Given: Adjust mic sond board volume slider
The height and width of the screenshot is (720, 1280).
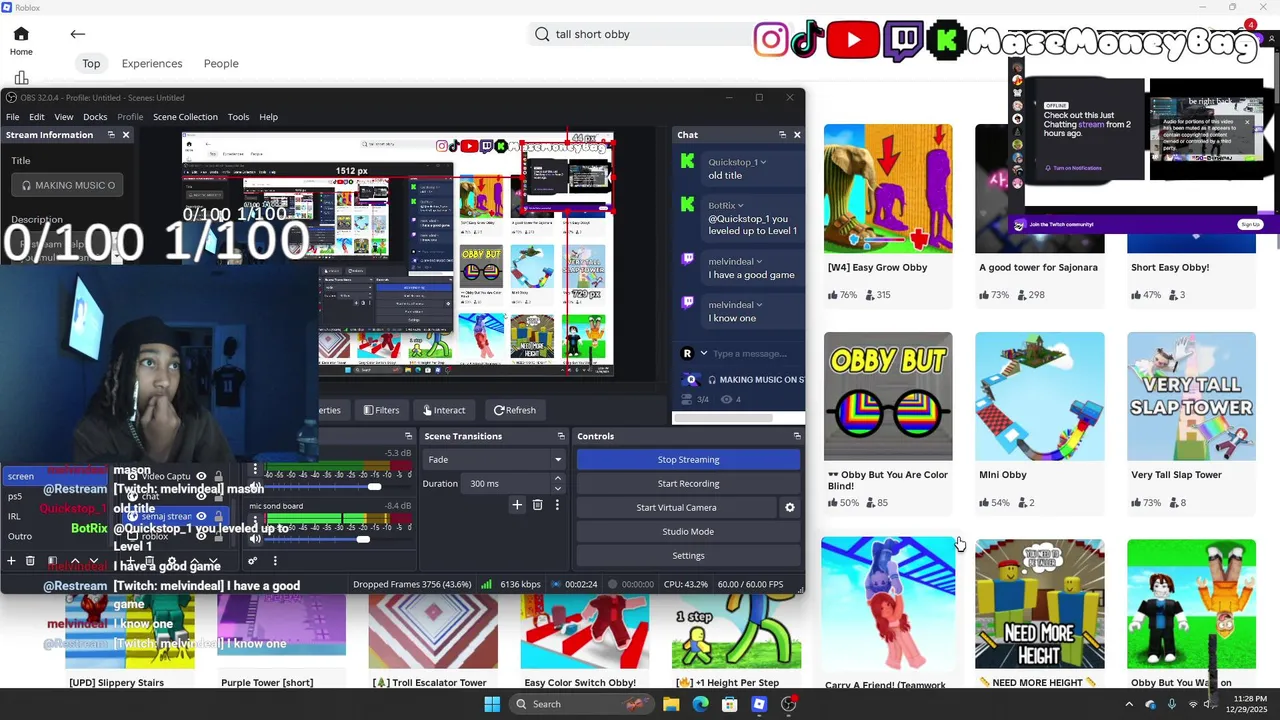Looking at the screenshot, I should click(363, 539).
